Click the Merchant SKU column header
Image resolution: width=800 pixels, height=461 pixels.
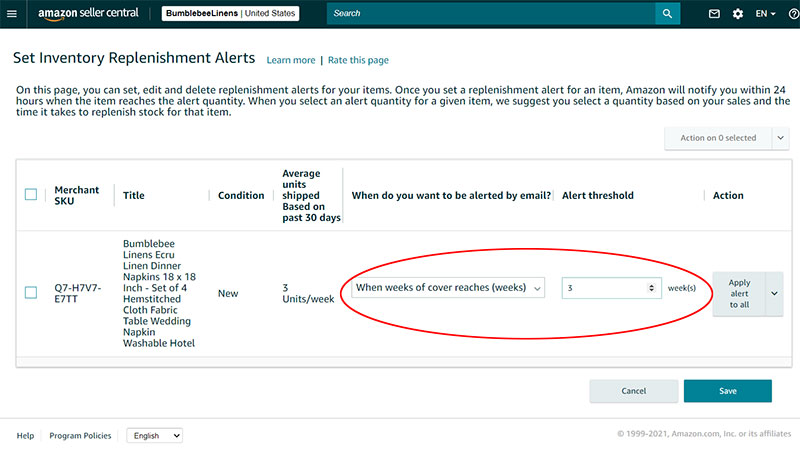point(77,195)
